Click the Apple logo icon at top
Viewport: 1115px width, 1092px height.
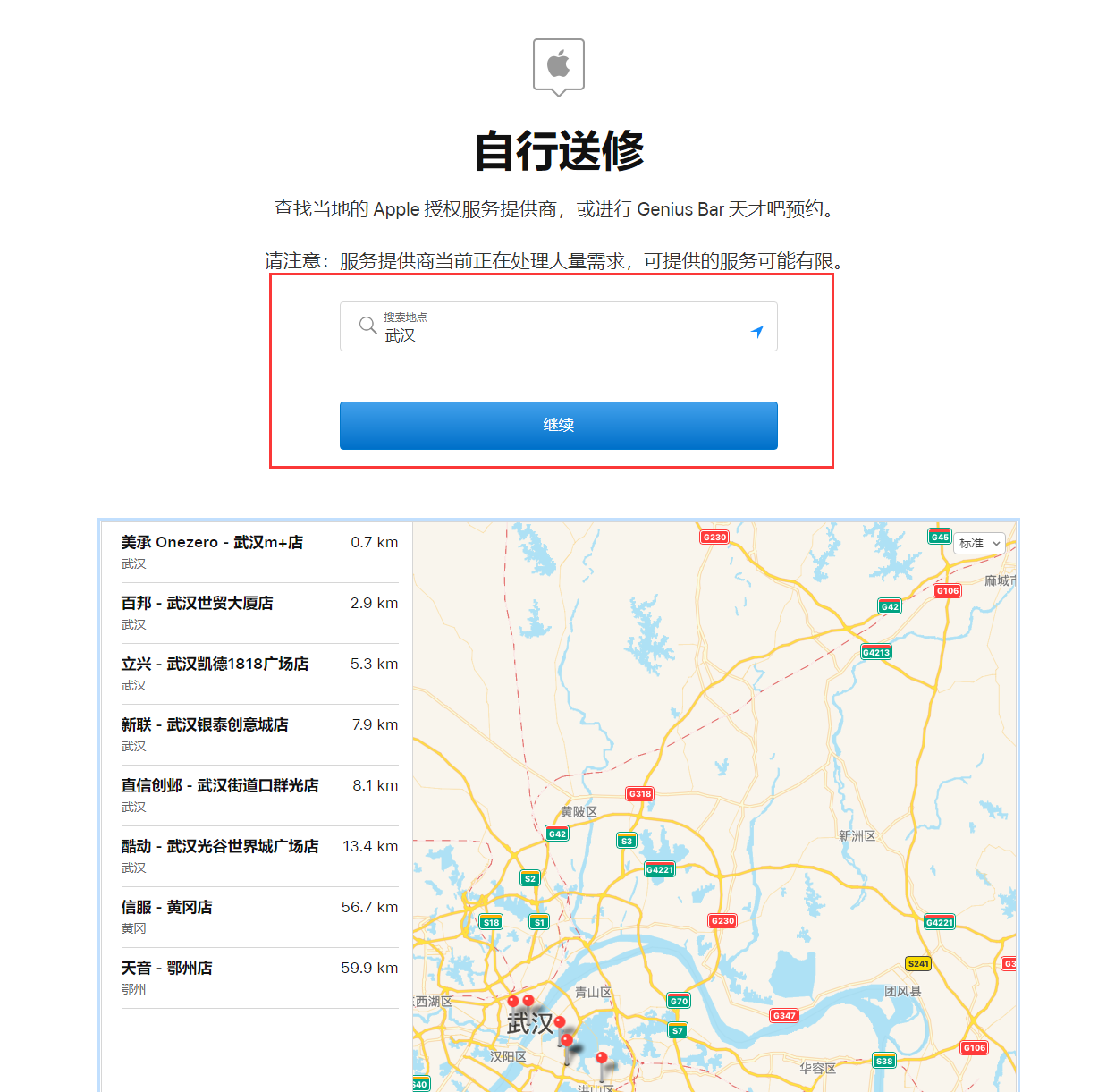tap(558, 63)
